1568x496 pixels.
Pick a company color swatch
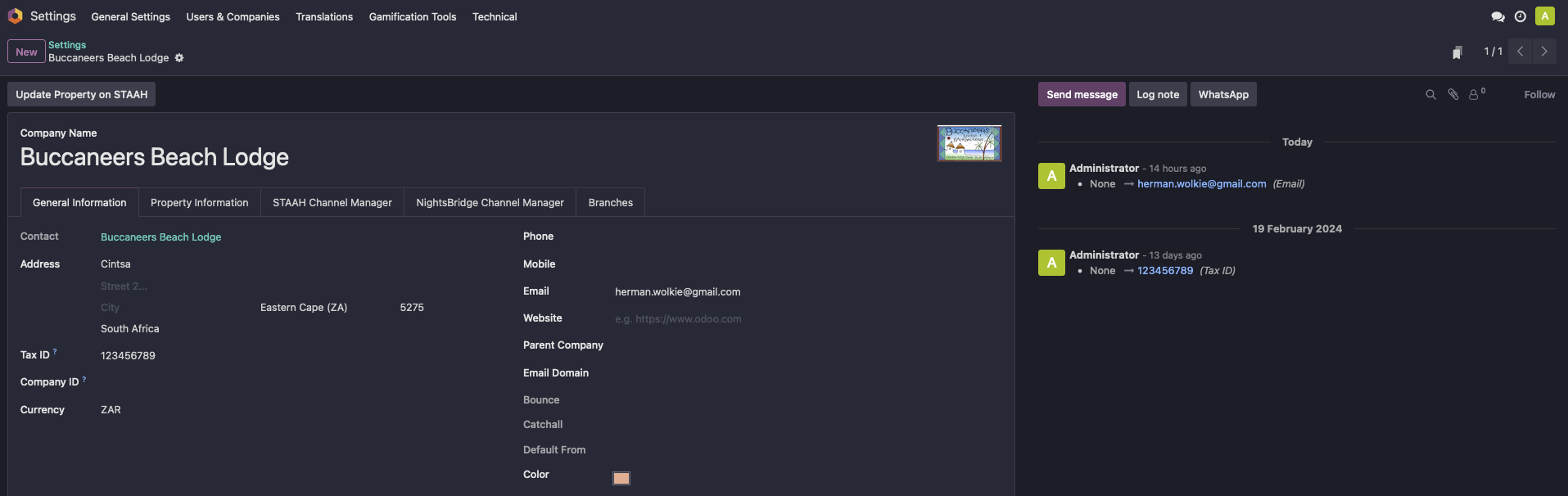click(x=621, y=478)
